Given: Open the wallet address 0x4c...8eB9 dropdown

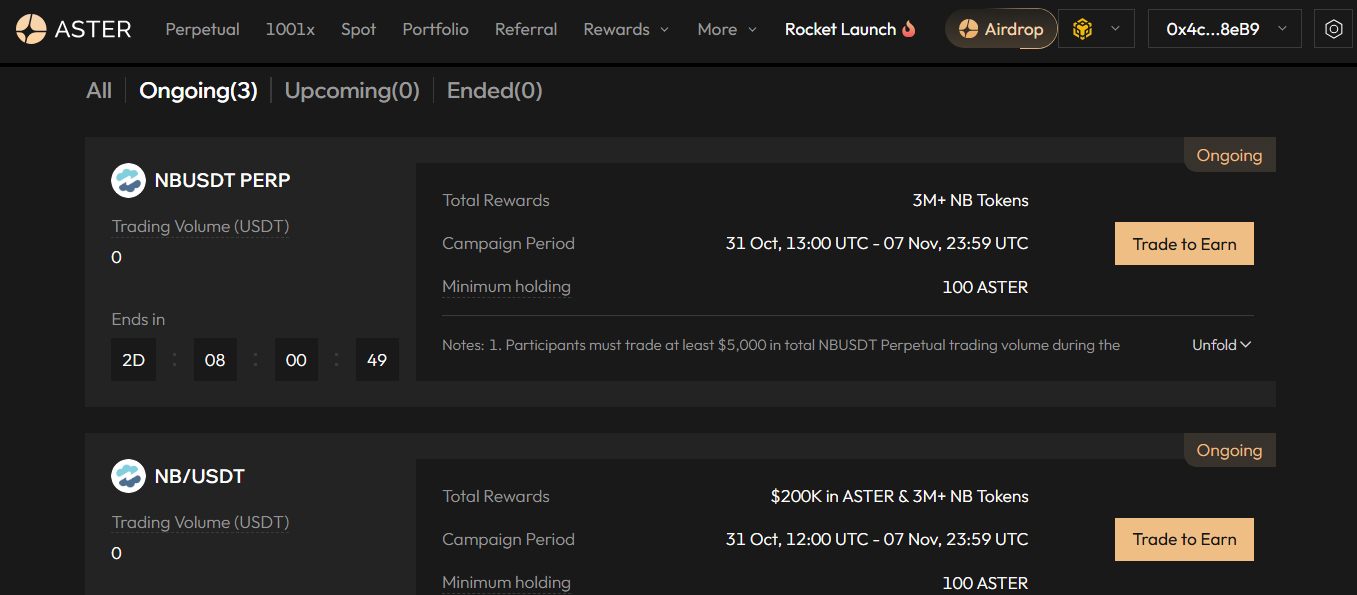Looking at the screenshot, I should 1224,29.
